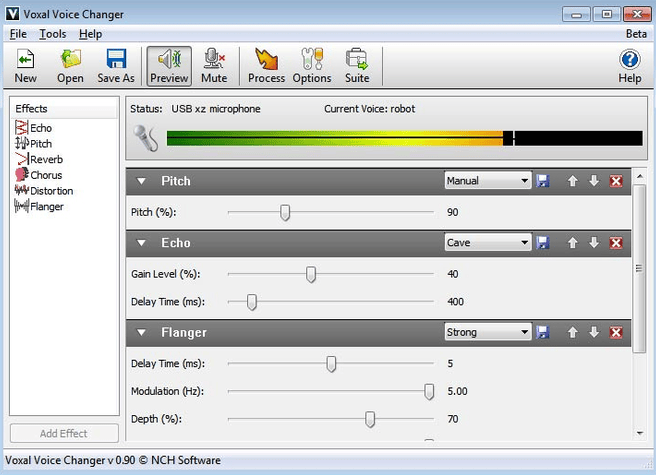656x475 pixels.
Task: Toggle the Preview speaker button
Action: click(x=169, y=66)
